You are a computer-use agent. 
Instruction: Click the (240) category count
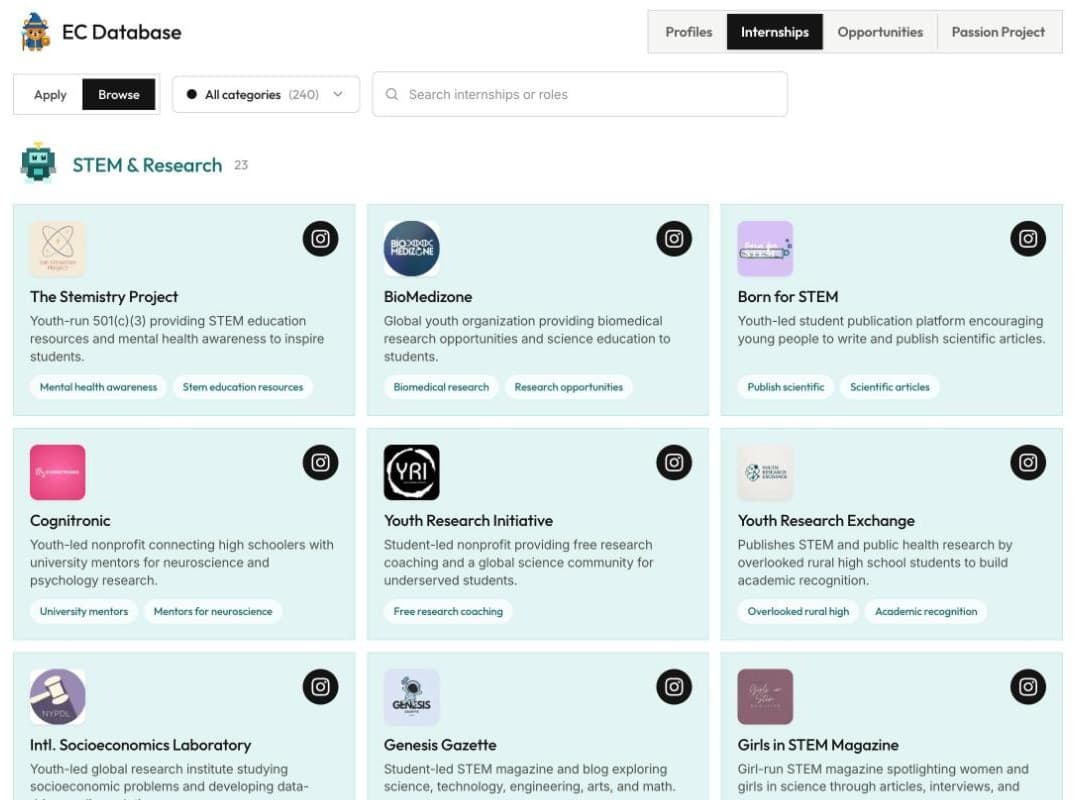click(x=303, y=95)
